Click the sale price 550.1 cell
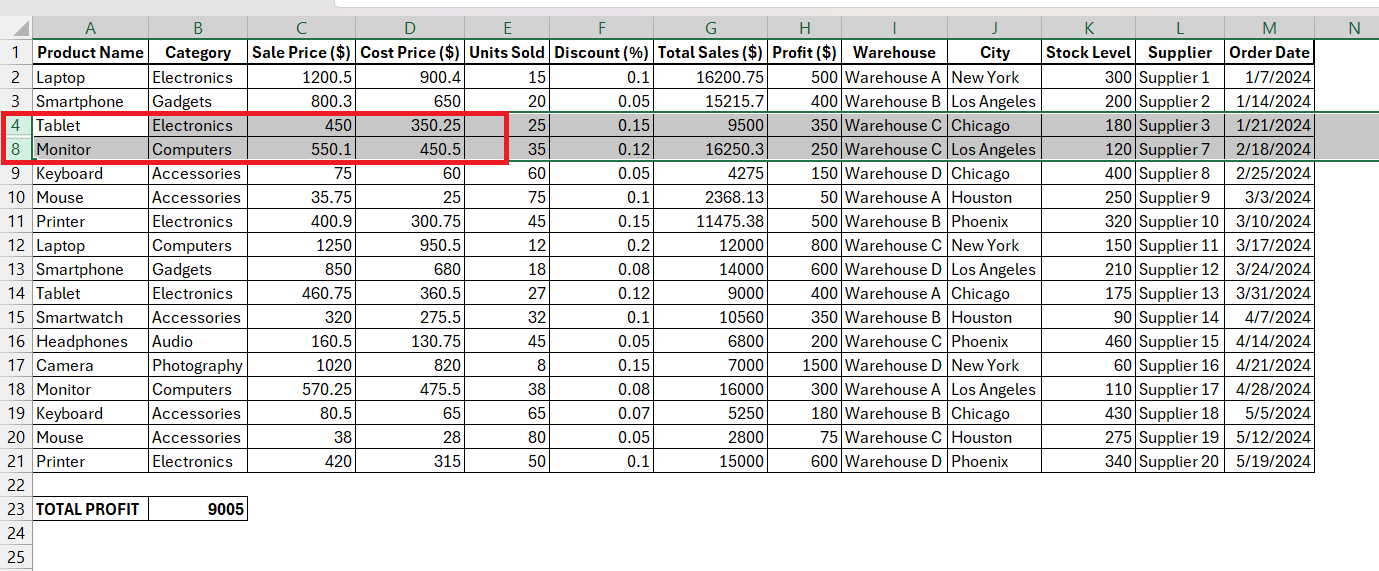Image resolution: width=1379 pixels, height=571 pixels. coord(301,149)
